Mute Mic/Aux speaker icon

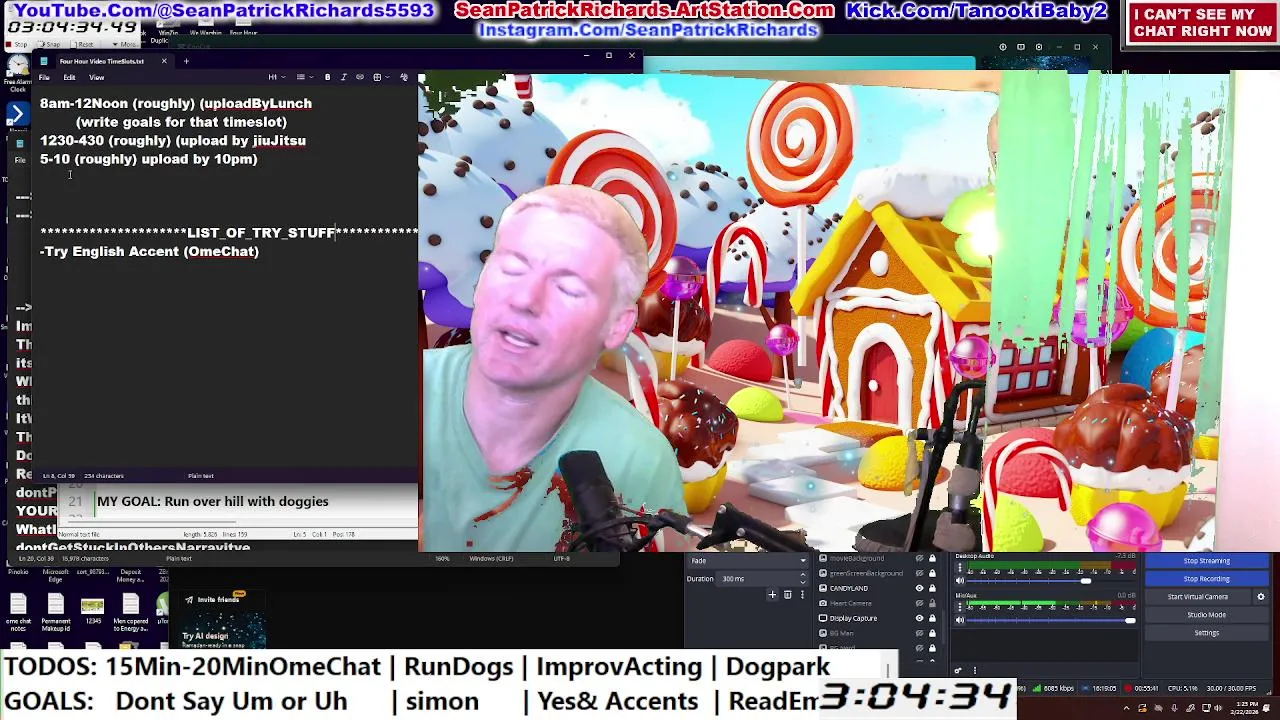[x=960, y=620]
